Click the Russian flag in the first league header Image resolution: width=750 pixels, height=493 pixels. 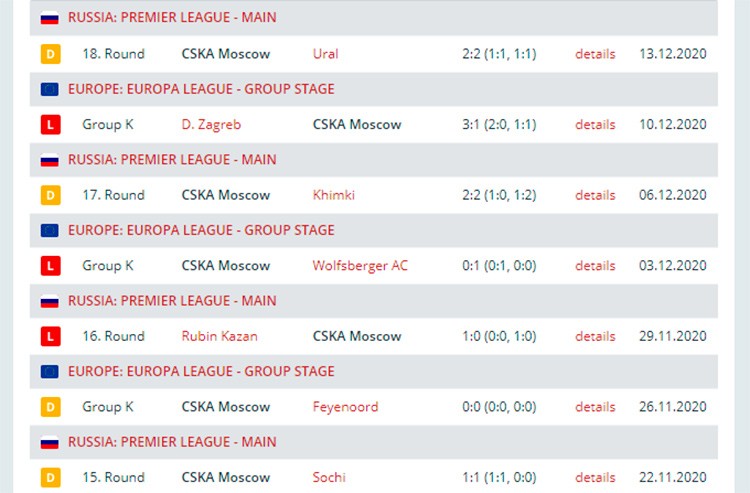(x=50, y=18)
